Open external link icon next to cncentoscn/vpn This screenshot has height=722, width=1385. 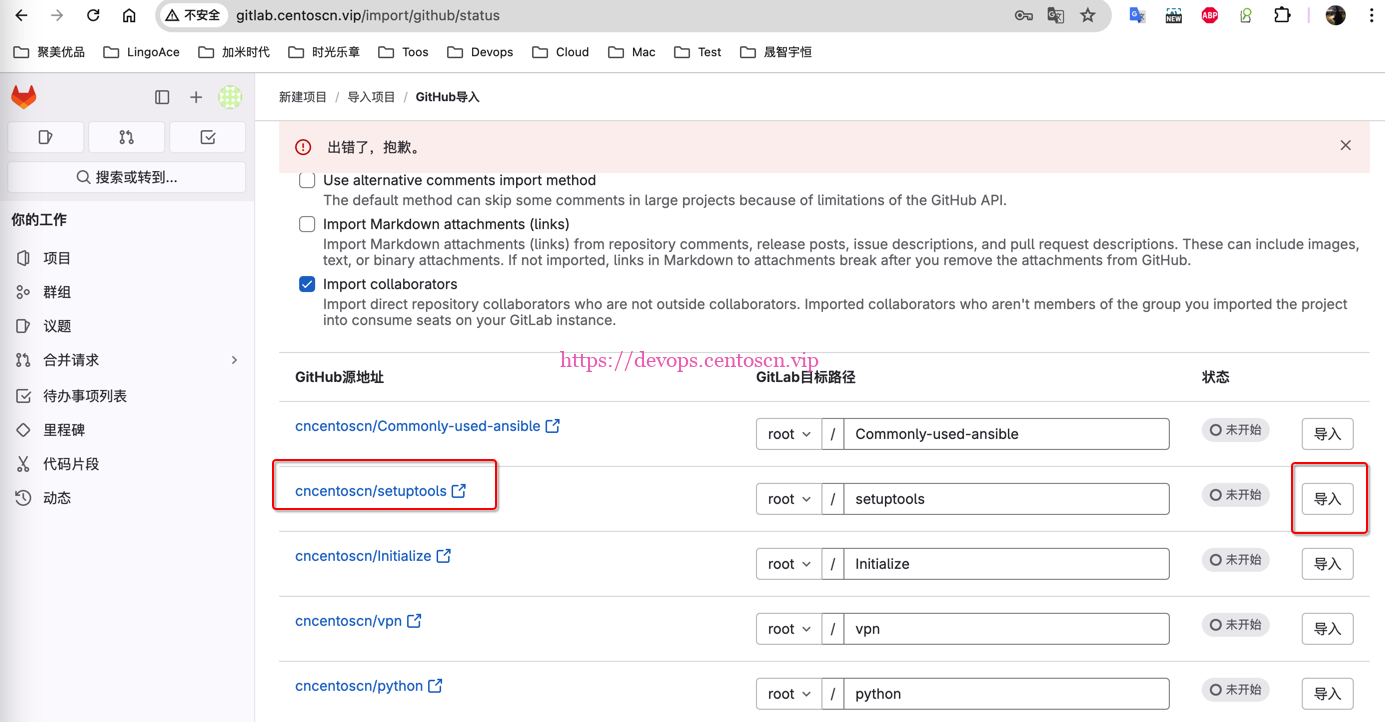414,621
